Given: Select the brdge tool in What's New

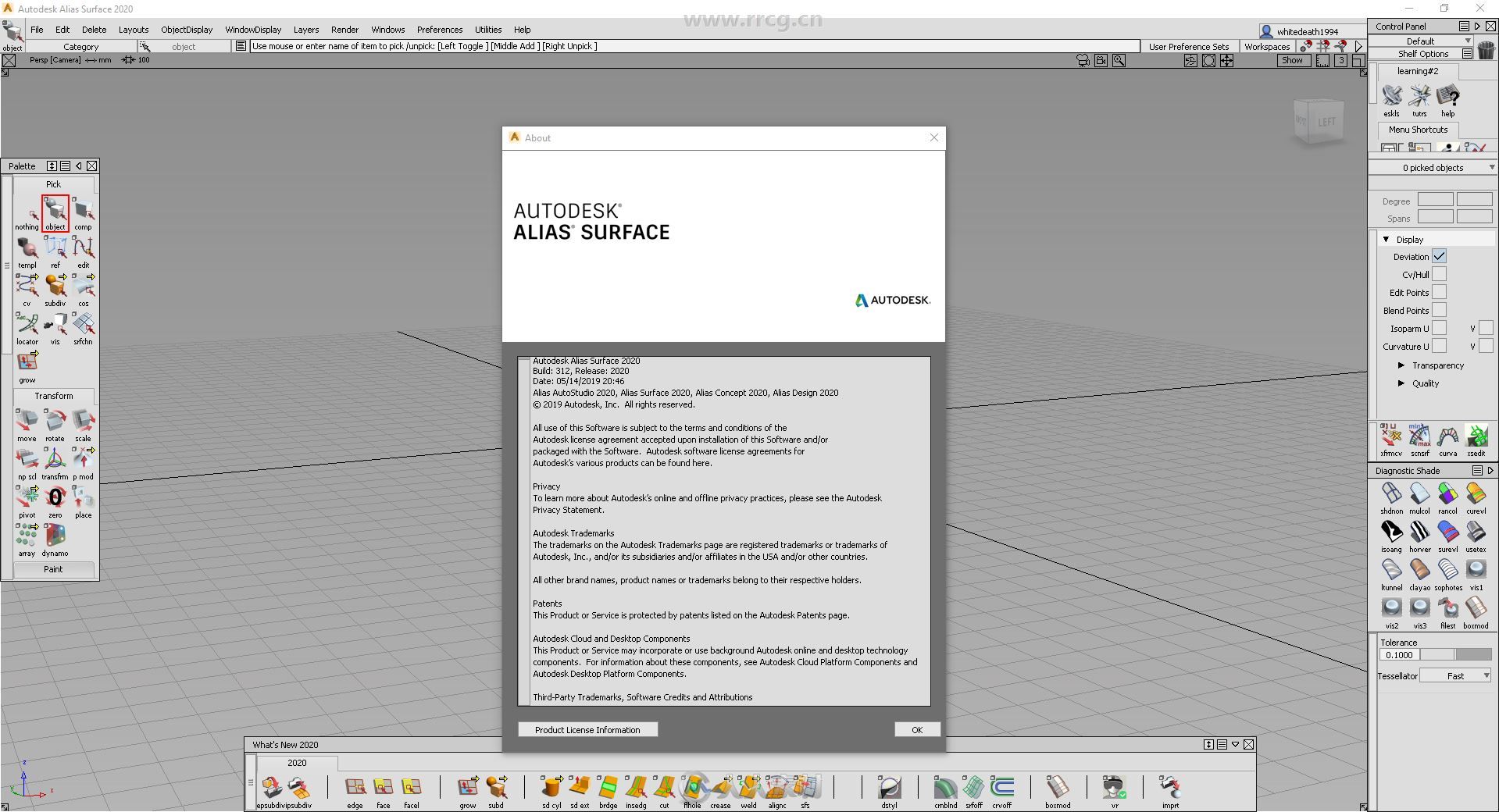Looking at the screenshot, I should (x=608, y=792).
